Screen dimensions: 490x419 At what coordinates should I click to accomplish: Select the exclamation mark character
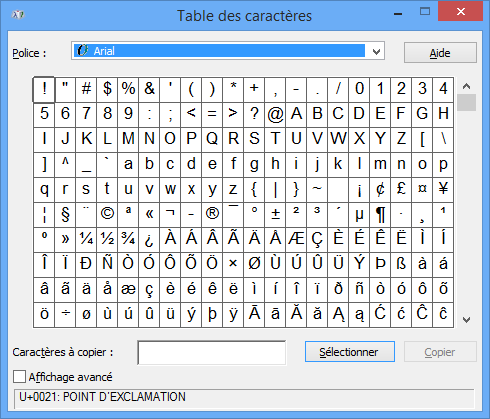click(44, 89)
